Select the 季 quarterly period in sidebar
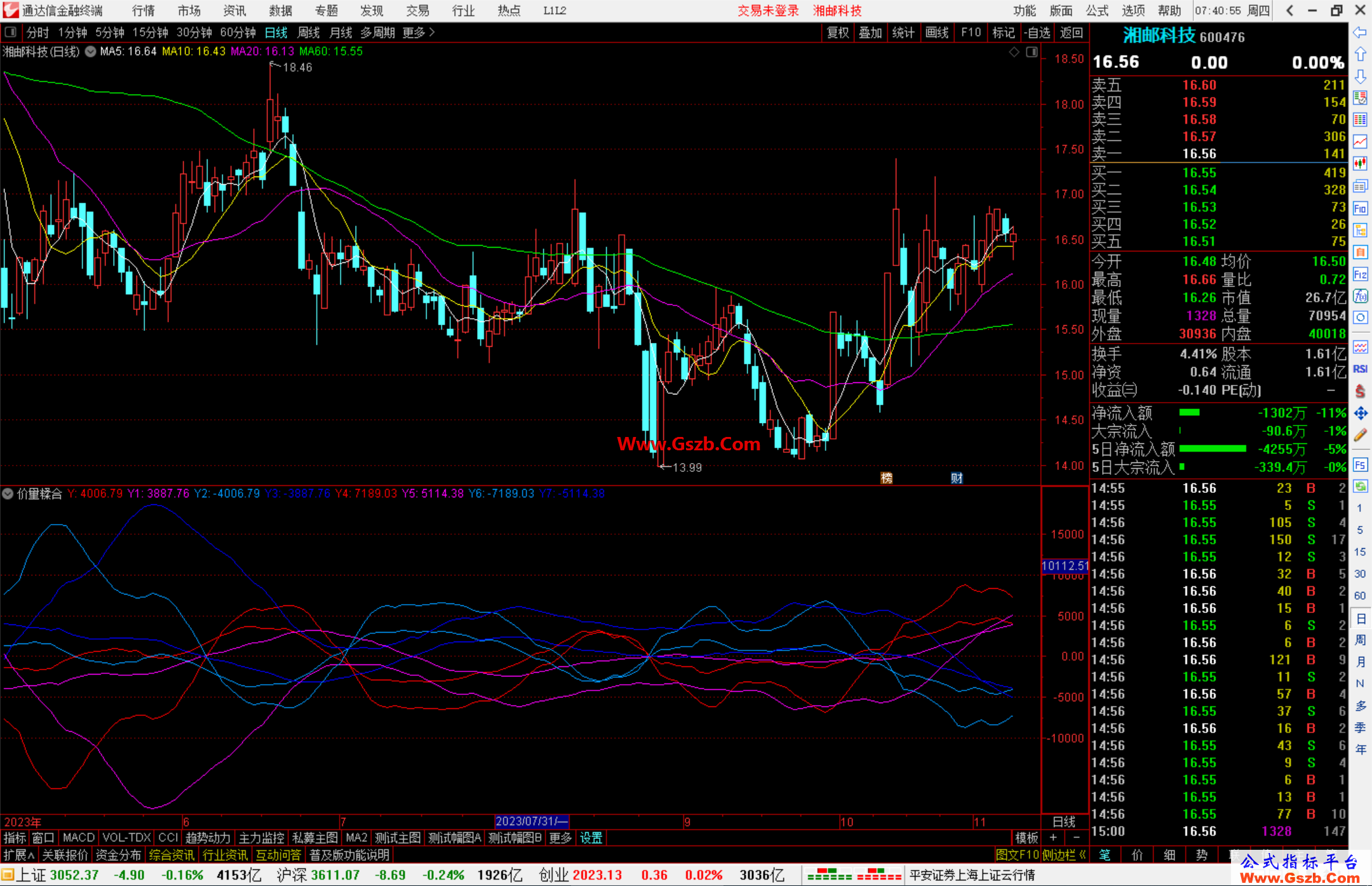This screenshot has width=1372, height=886. [x=1360, y=728]
